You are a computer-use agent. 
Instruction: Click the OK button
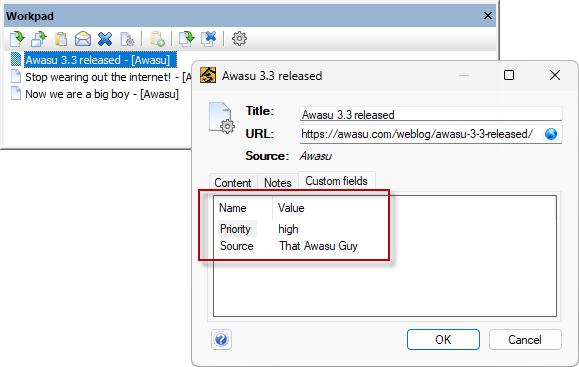[443, 339]
